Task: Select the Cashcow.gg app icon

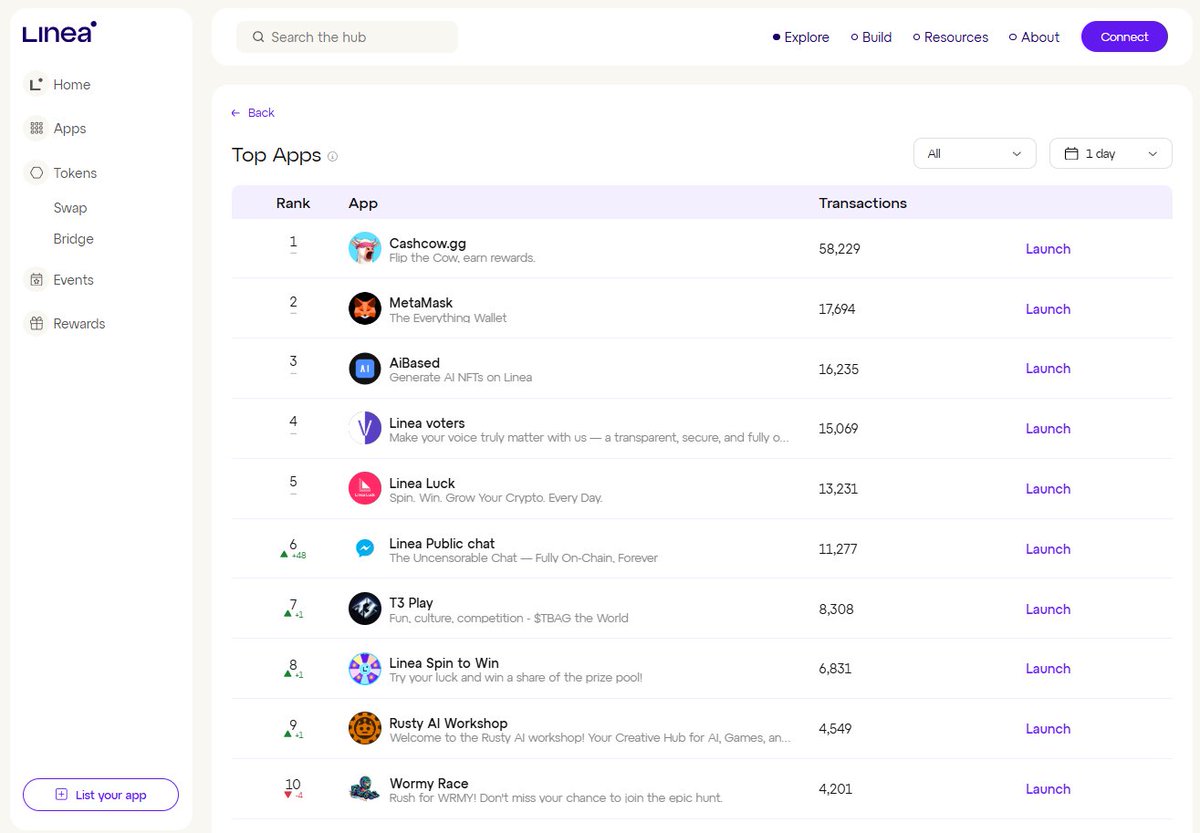Action: 364,248
